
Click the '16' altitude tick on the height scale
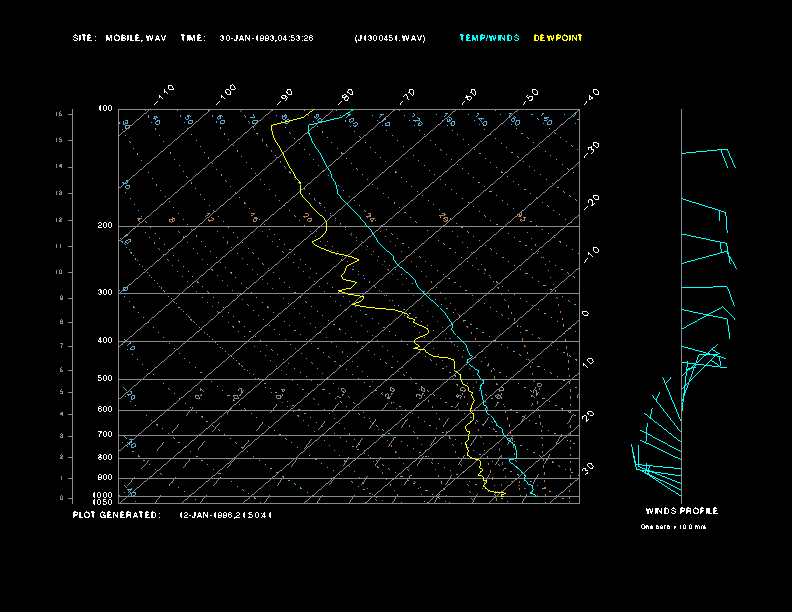59,114
